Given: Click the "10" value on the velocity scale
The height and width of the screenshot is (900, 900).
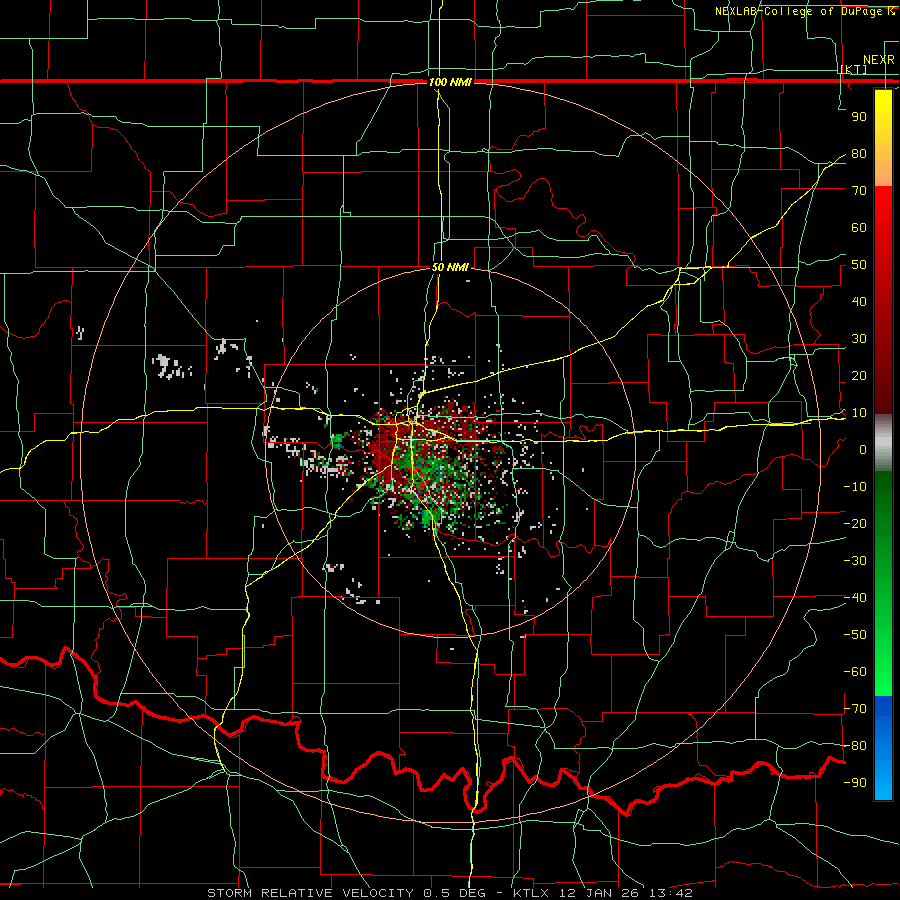Looking at the screenshot, I should click(859, 413).
